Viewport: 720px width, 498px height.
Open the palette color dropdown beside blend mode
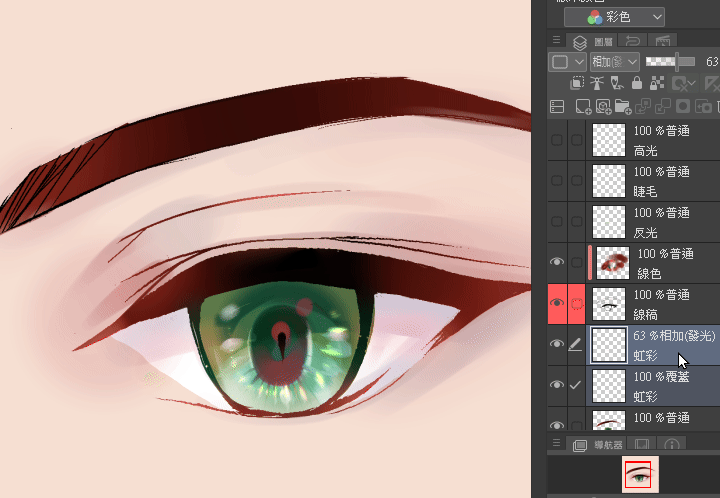pyautogui.click(x=568, y=62)
